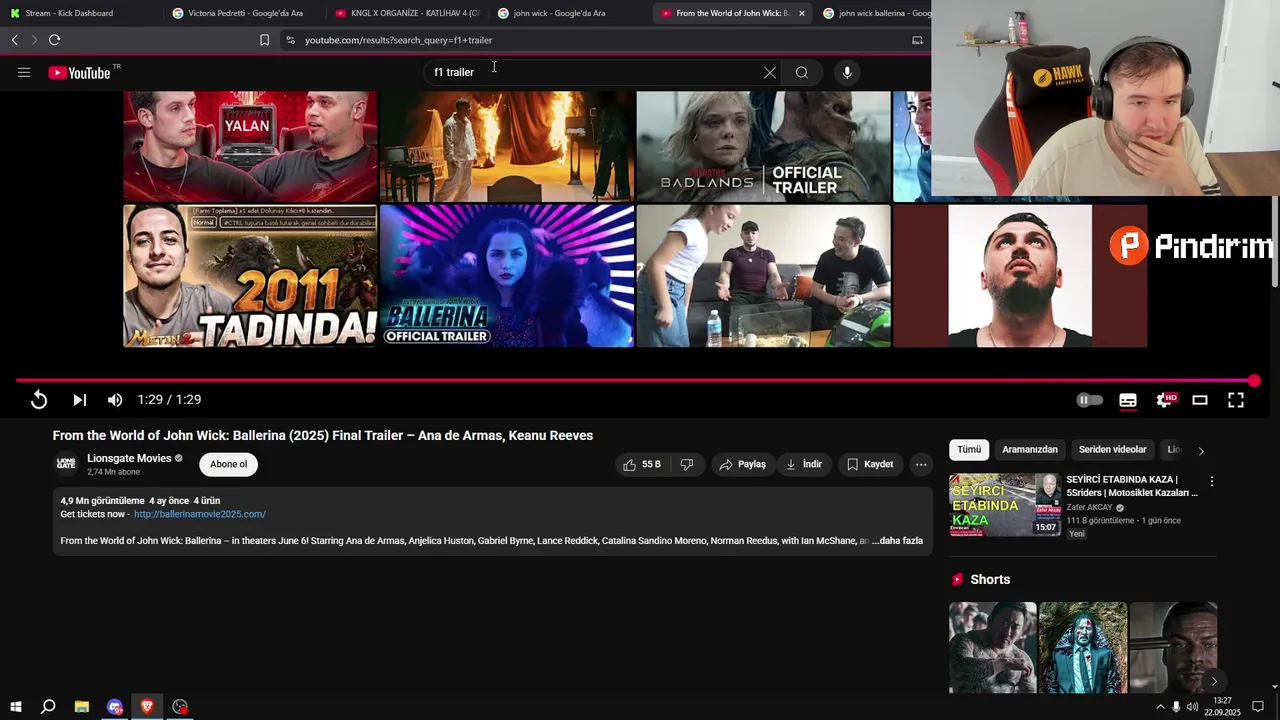Viewport: 1280px width, 720px height.
Task: Expand description with ...daha fazla
Action: pyautogui.click(x=897, y=541)
